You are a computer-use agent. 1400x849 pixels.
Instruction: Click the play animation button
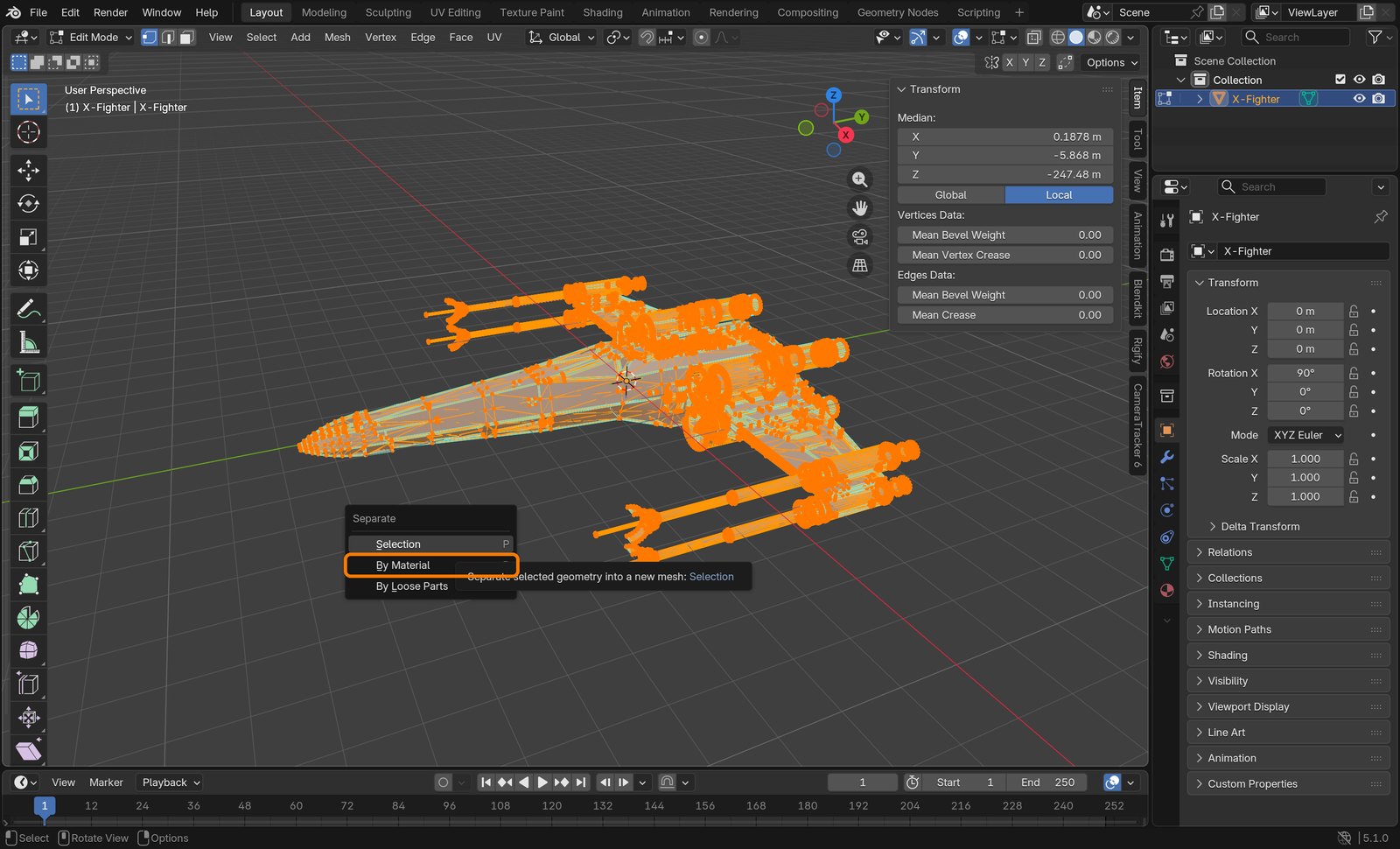pos(542,782)
